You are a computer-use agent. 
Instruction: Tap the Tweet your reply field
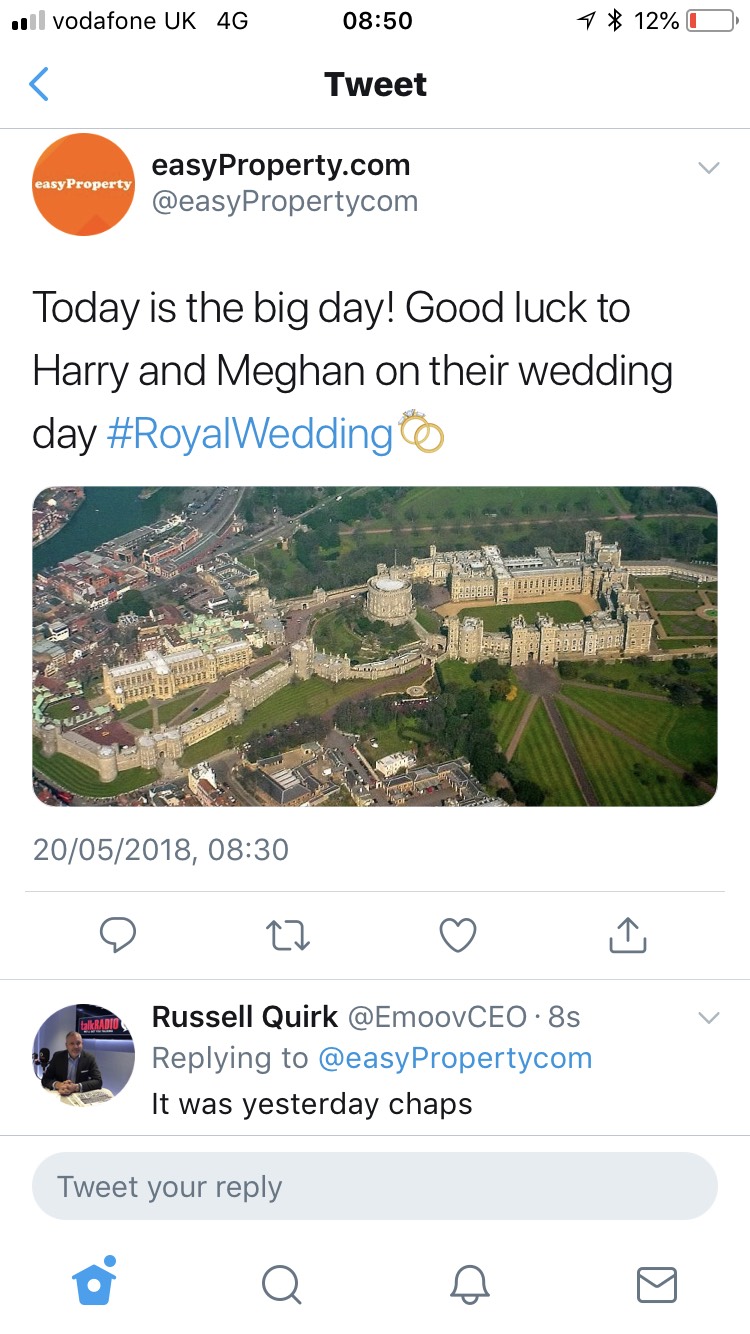tap(375, 1187)
